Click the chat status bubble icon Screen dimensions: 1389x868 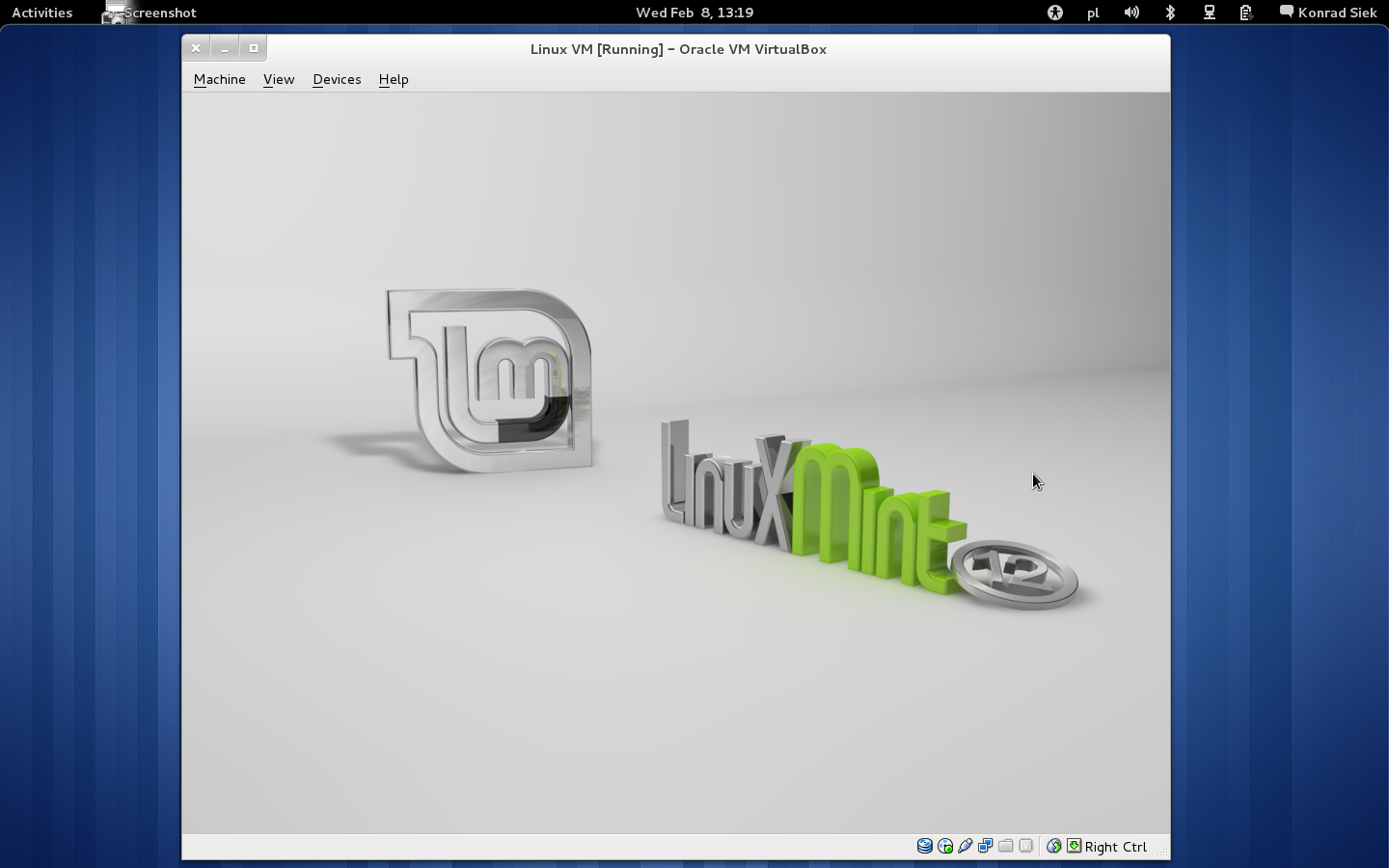pos(1287,12)
